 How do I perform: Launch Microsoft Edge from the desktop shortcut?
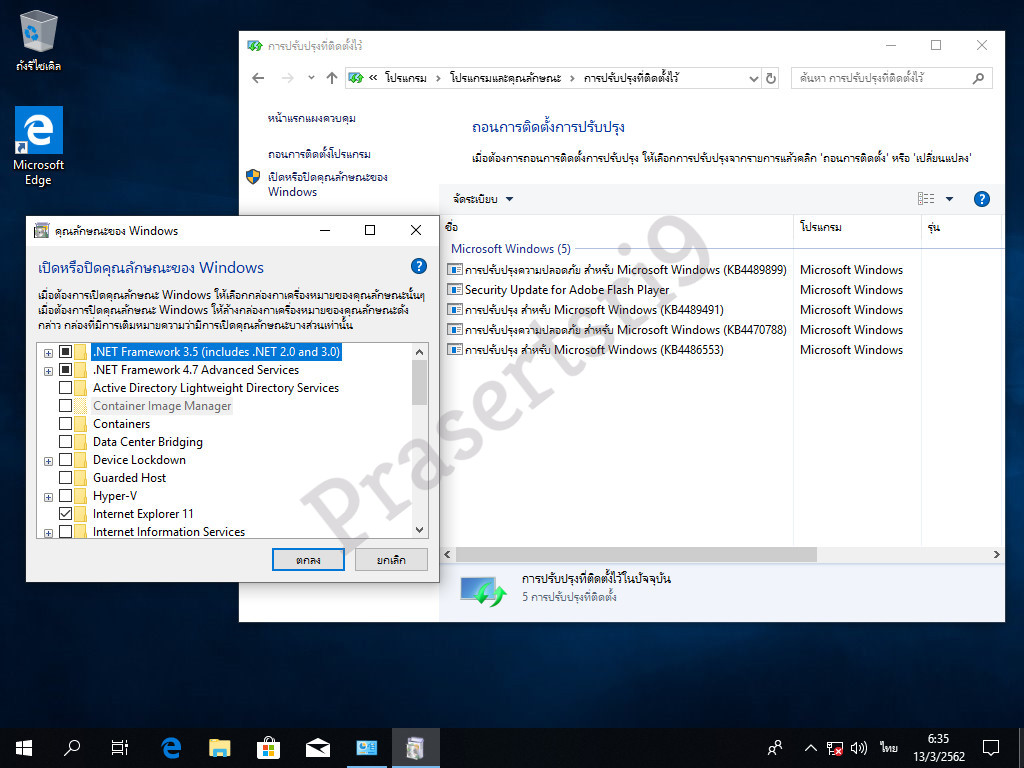pos(39,146)
